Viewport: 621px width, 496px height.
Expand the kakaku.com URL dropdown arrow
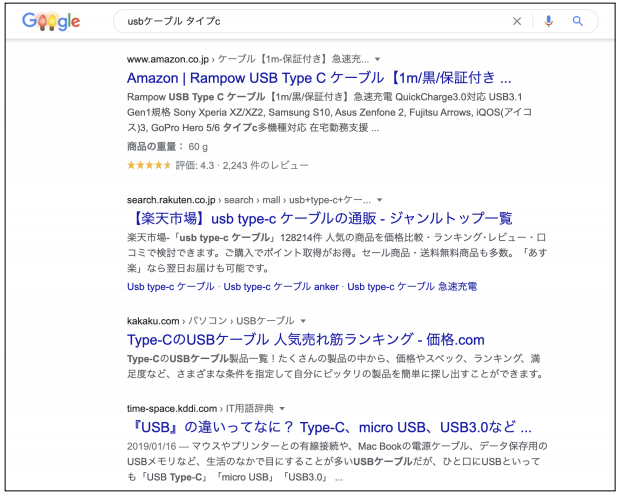tap(303, 321)
